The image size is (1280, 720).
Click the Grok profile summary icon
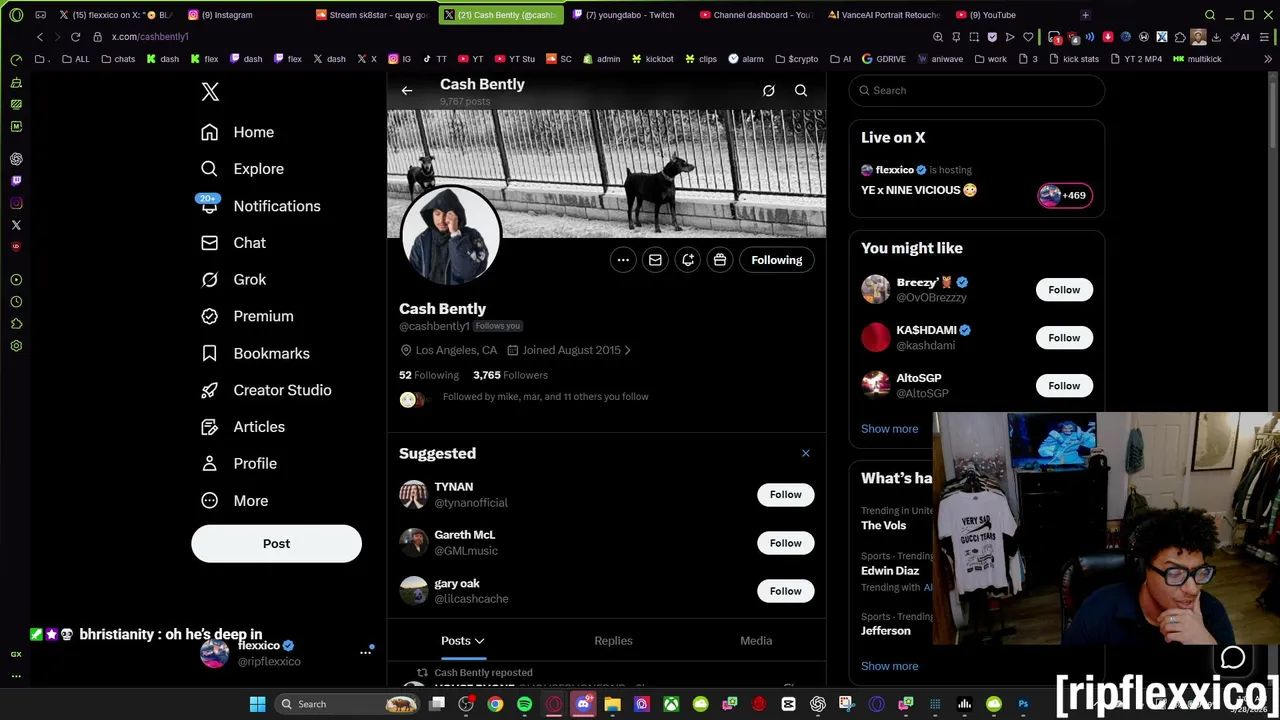769,91
